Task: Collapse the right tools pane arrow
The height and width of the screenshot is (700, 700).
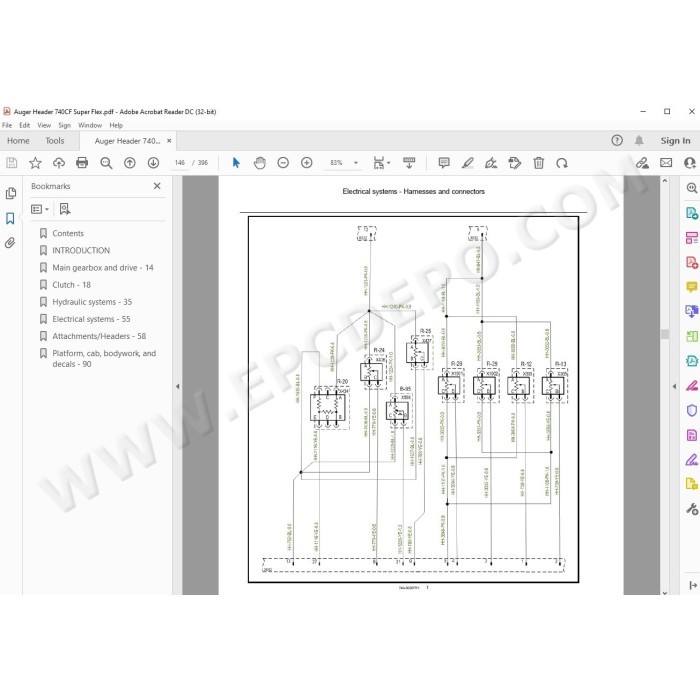Action: click(675, 387)
